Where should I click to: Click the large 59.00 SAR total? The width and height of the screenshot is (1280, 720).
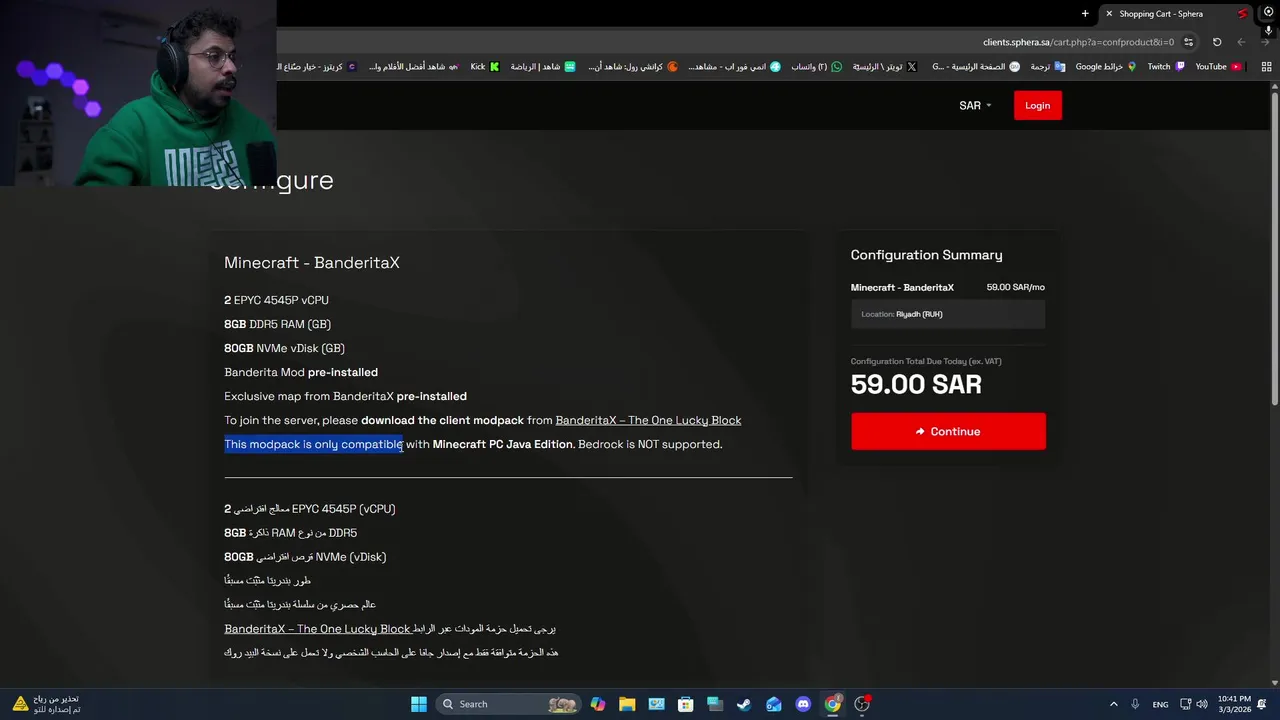[916, 384]
